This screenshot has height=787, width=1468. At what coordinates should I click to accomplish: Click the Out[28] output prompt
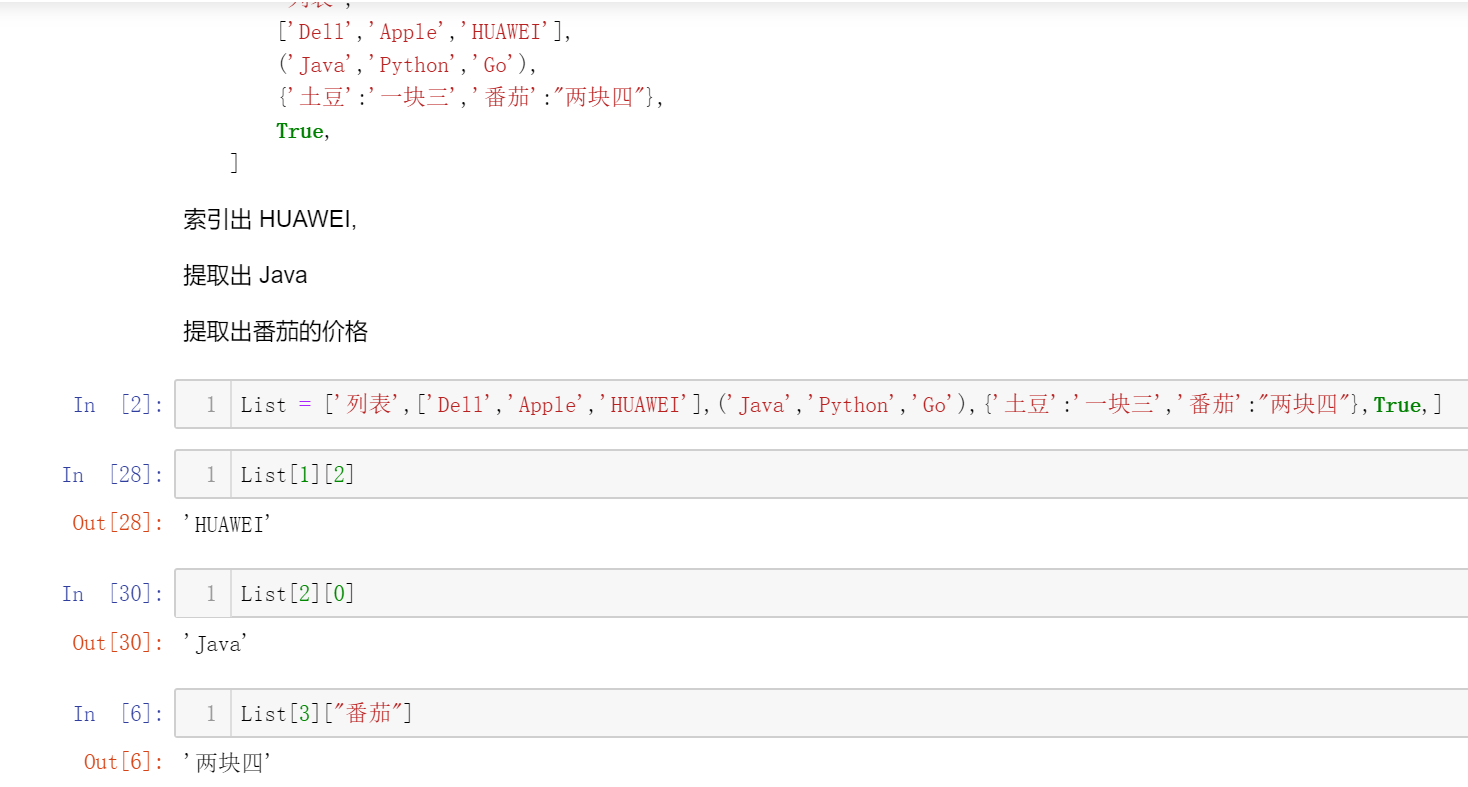(117, 523)
